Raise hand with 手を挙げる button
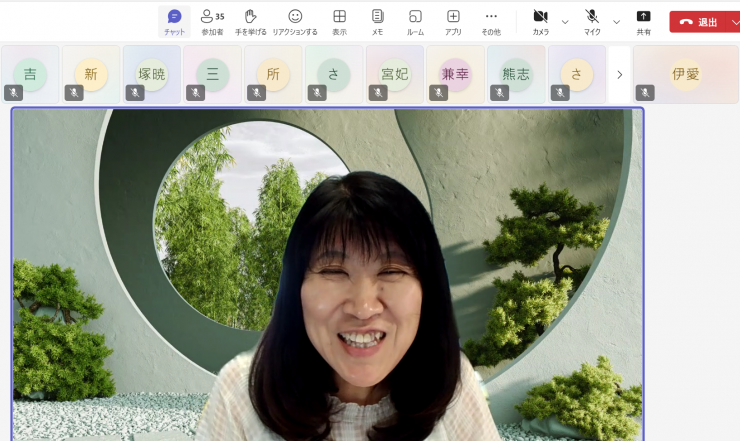Viewport: 740px width, 441px height. (251, 22)
